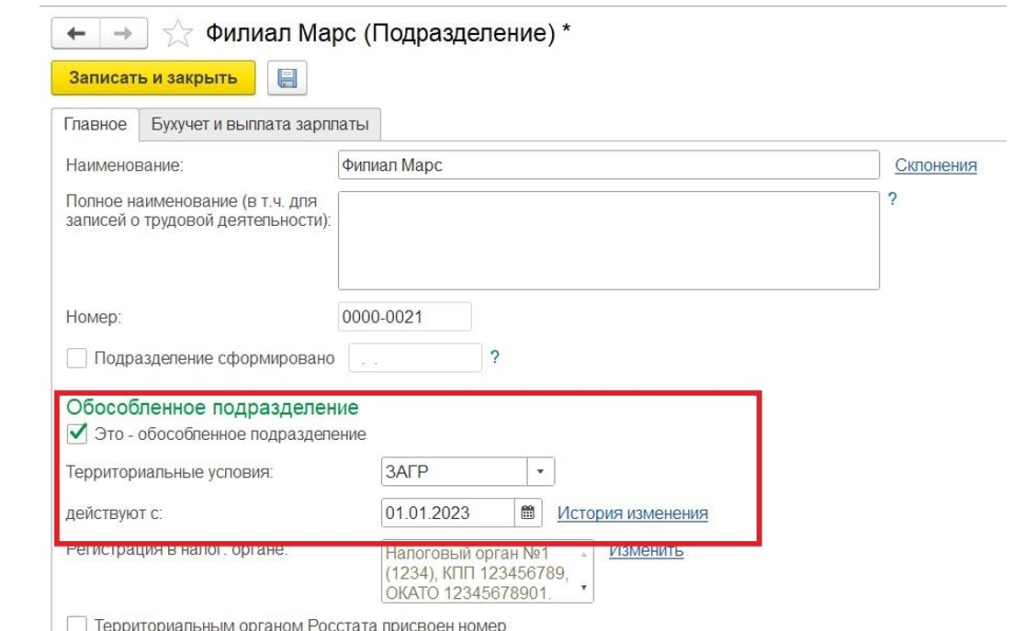Select the 'Главное' tab
Screen dimensions: 1024x631
pyautogui.click(x=95, y=125)
